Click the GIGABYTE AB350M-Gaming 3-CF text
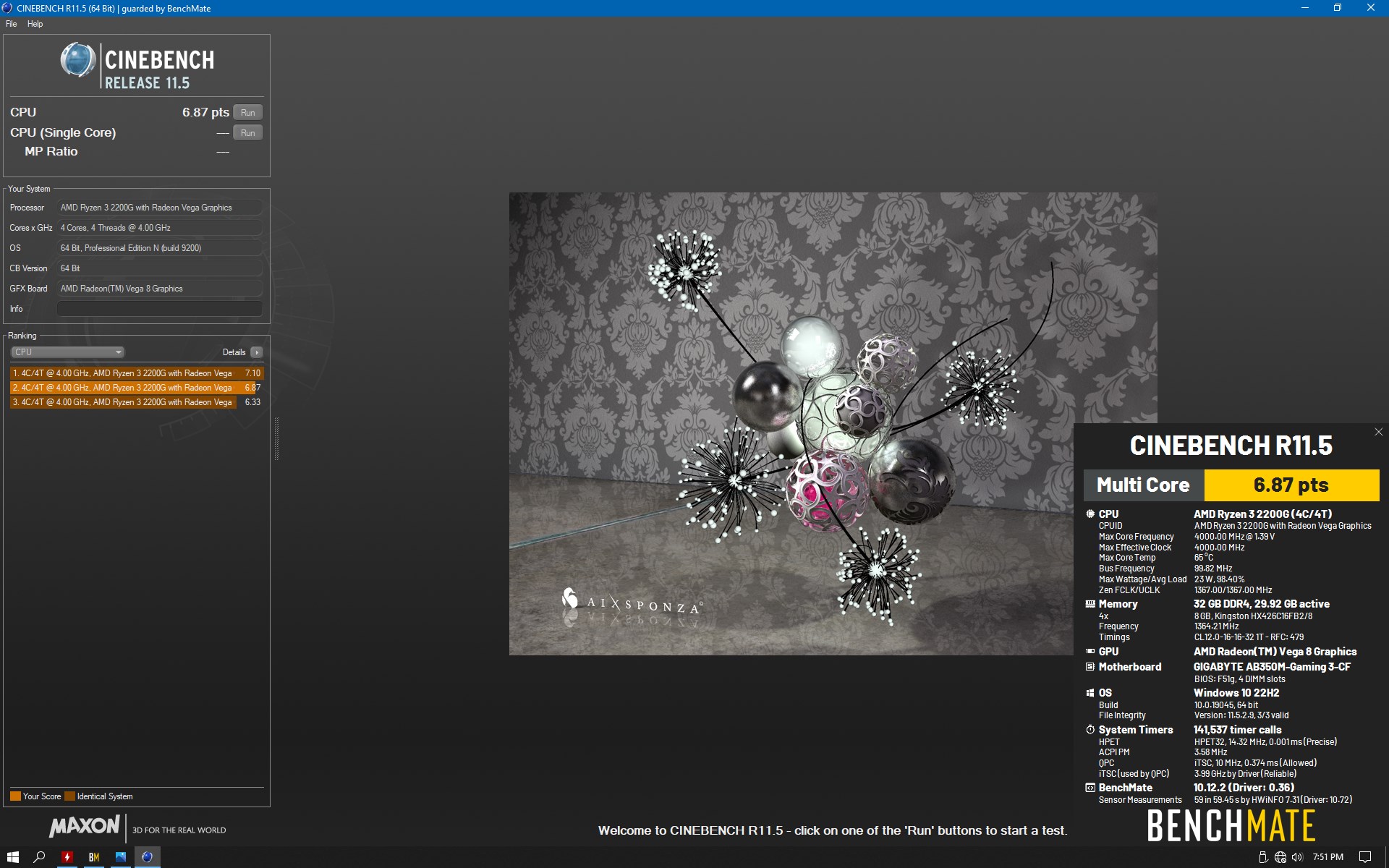 click(x=1272, y=667)
